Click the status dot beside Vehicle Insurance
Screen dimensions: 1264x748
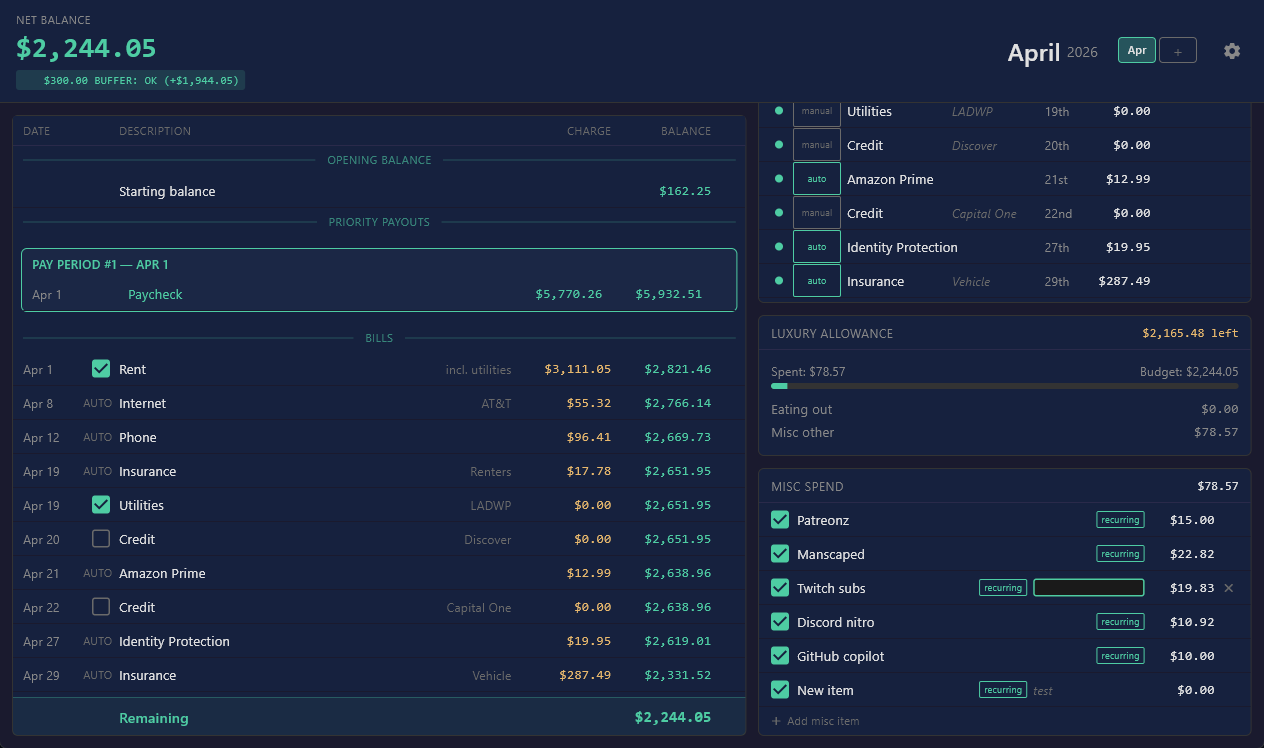779,281
